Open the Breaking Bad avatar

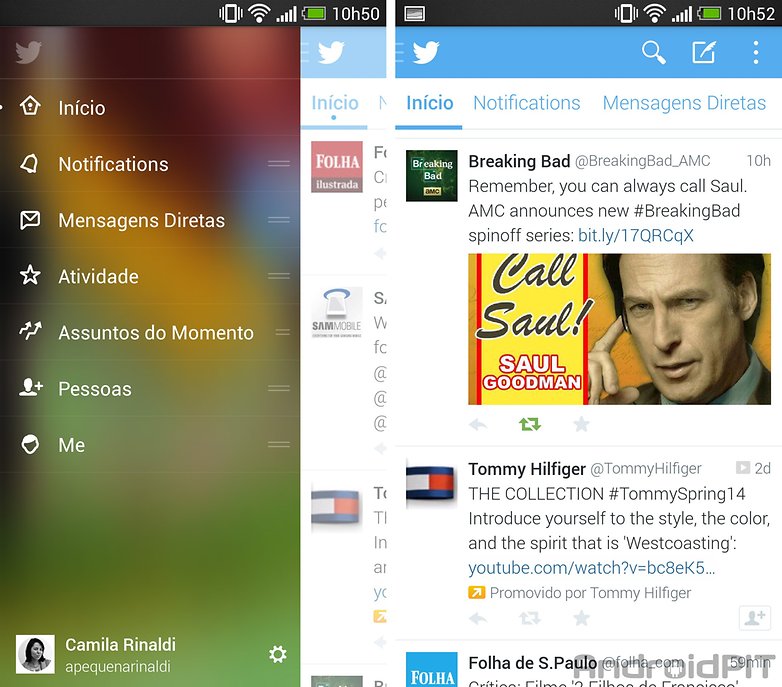pyautogui.click(x=431, y=175)
